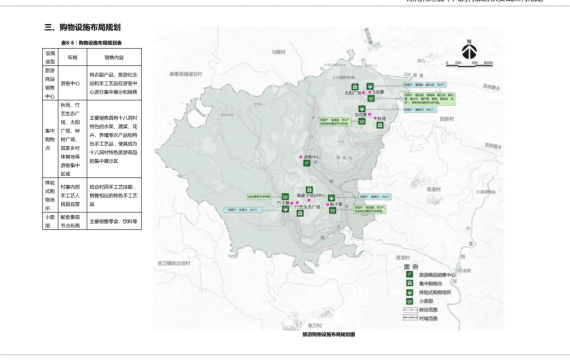This screenshot has width=570, height=360.
Task: Click the green callout right of 梨子寨 kiosk
Action: 369,209
